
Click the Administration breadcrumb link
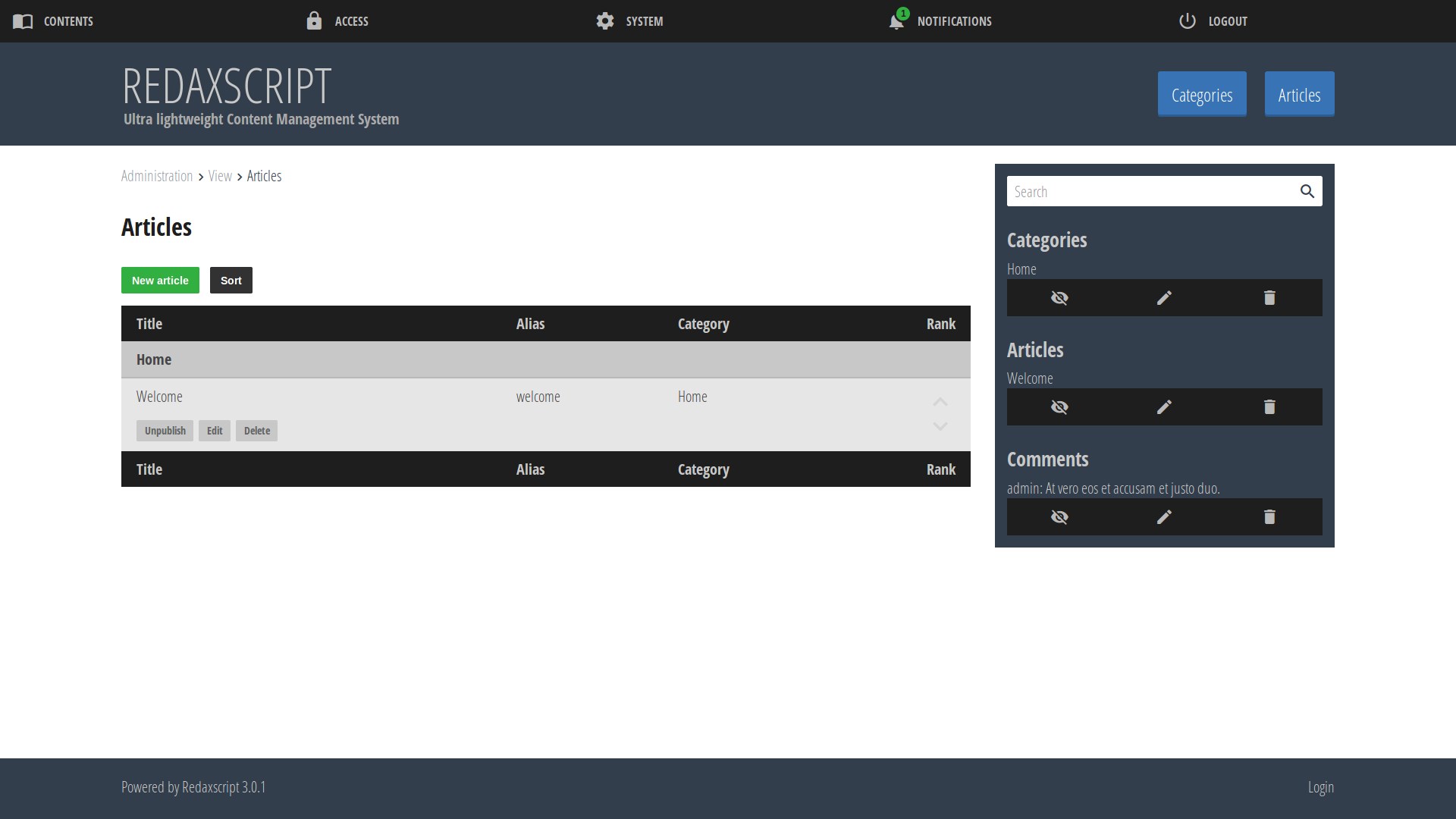click(x=157, y=176)
